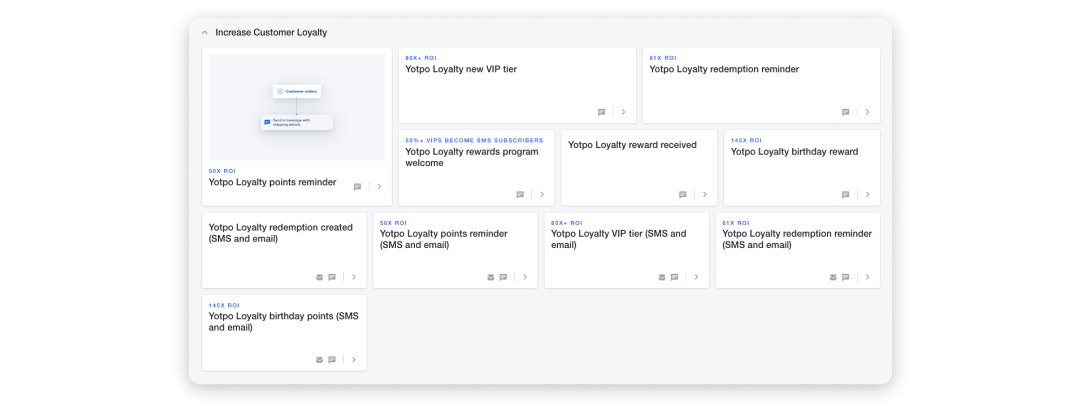Open arrow on VIP tier (SMS and email)
This screenshot has height=403, width=1080.
[x=696, y=277]
